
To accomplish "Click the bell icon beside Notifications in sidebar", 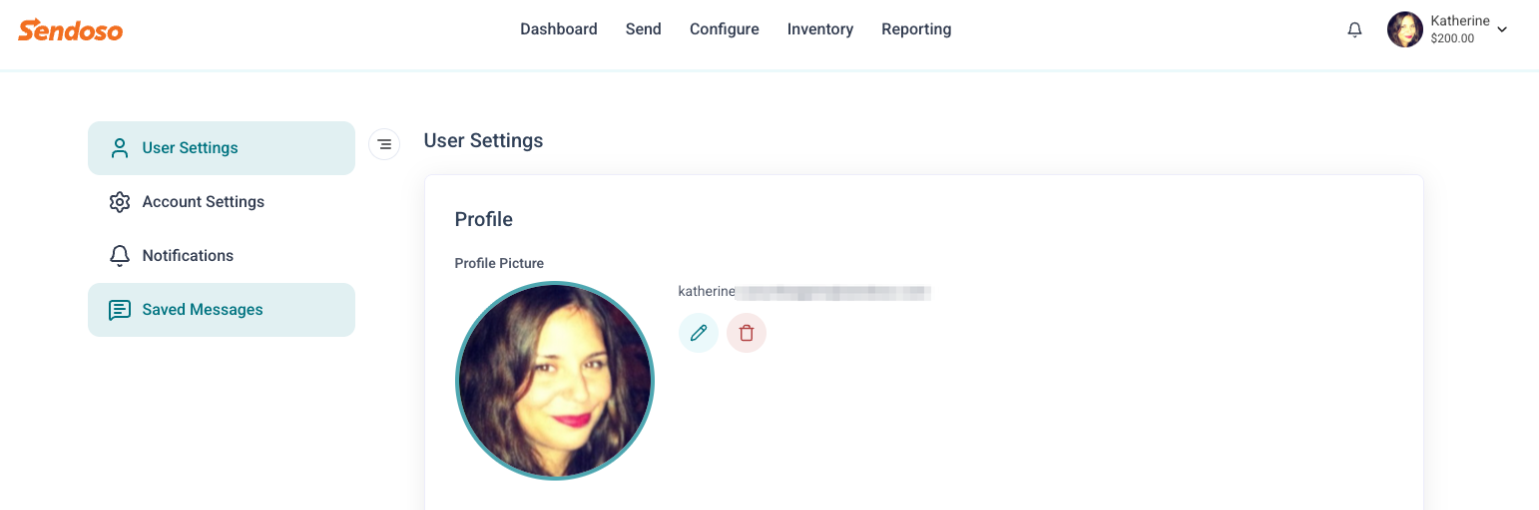I will (x=120, y=256).
